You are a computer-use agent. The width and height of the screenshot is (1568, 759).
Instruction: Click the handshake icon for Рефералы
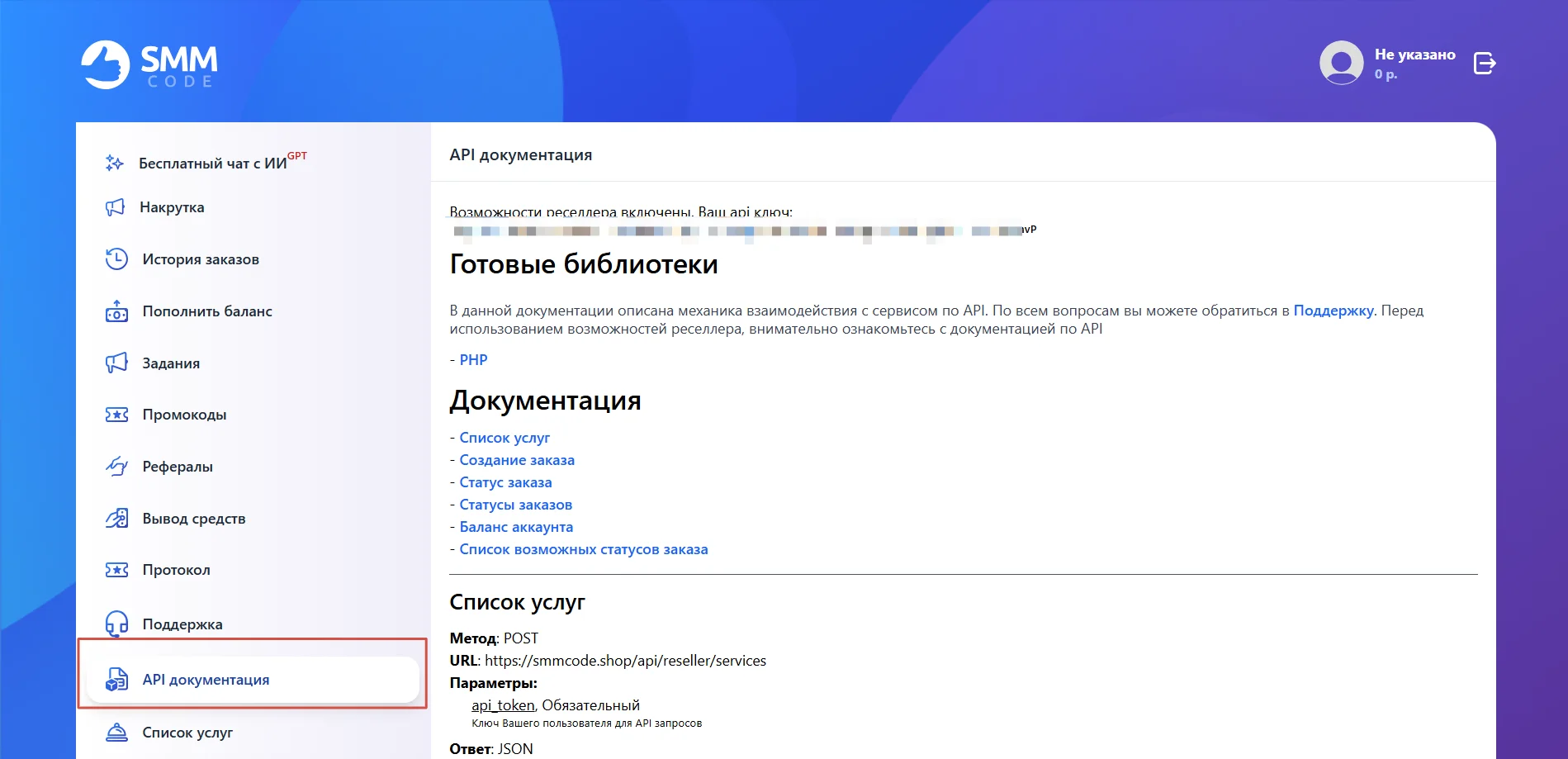[116, 466]
